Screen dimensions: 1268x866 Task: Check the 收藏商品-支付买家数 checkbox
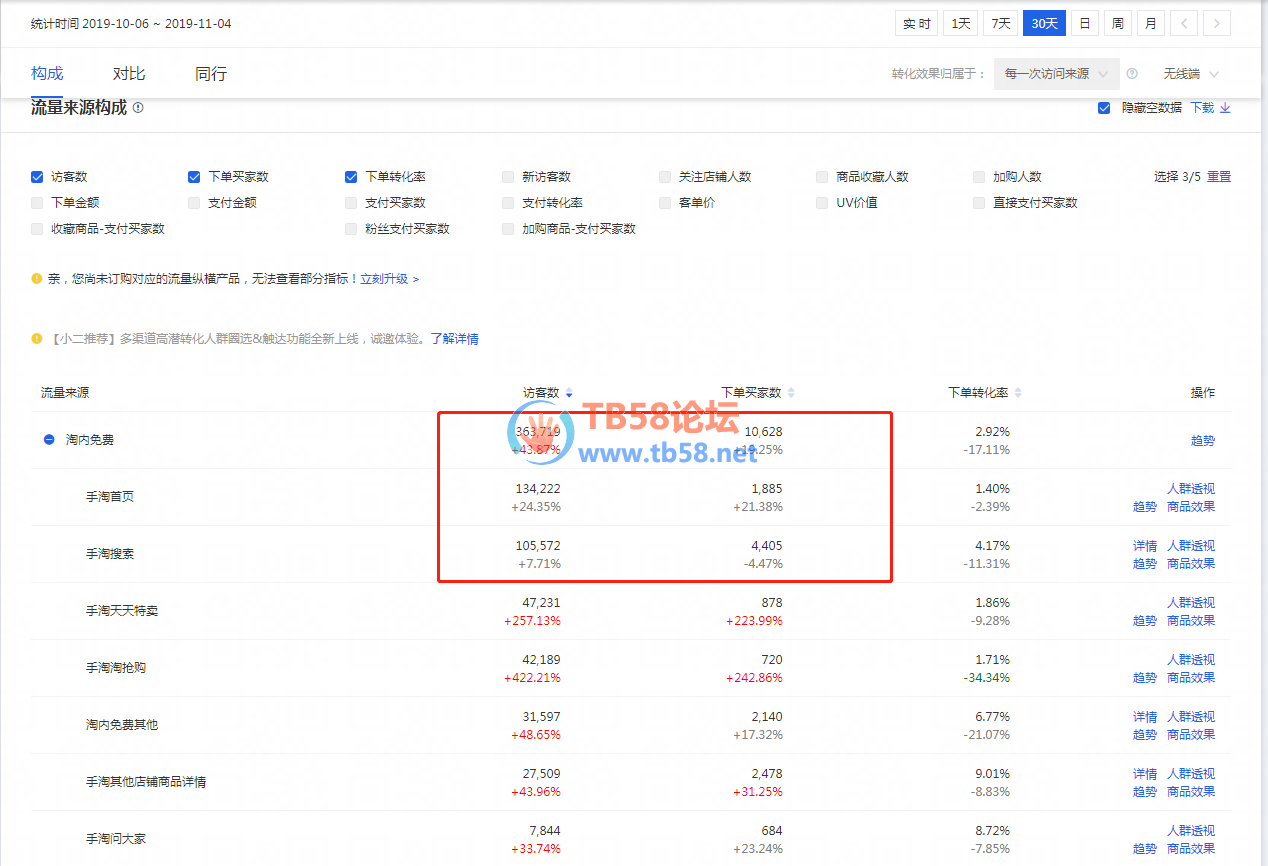coord(37,229)
